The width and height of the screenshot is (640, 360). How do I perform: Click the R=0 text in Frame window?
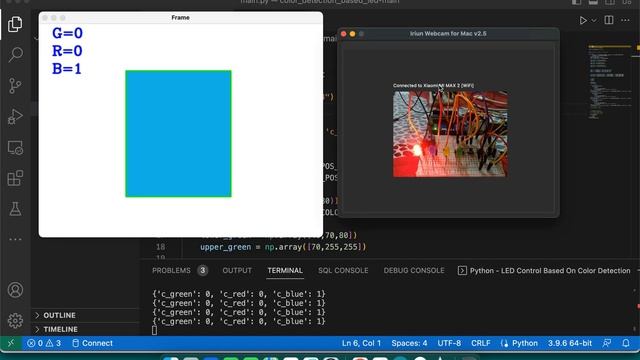(x=67, y=51)
